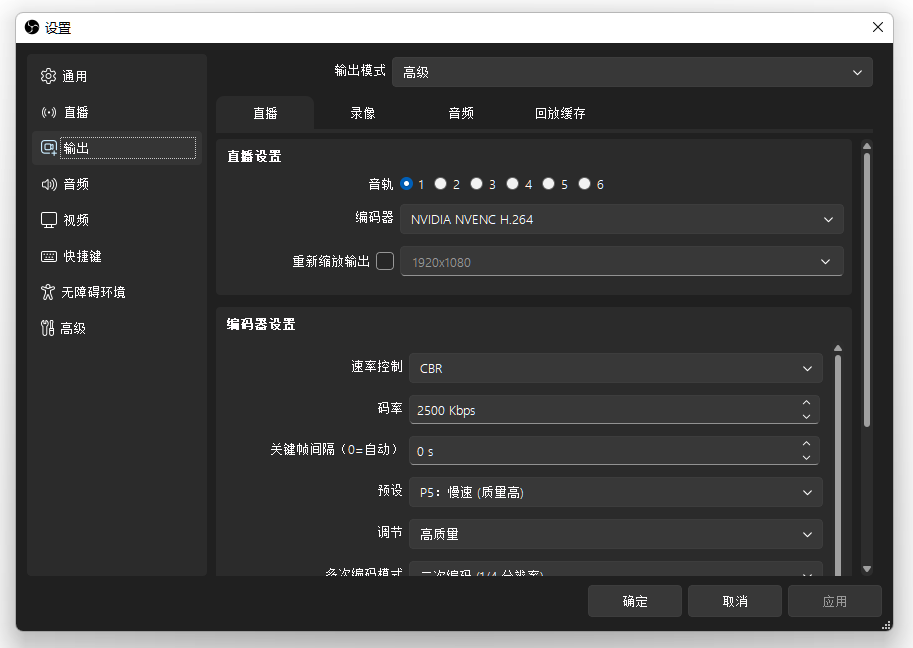Click the Audio (音频) speaker icon
Viewport: 913px width, 648px height.
point(48,184)
